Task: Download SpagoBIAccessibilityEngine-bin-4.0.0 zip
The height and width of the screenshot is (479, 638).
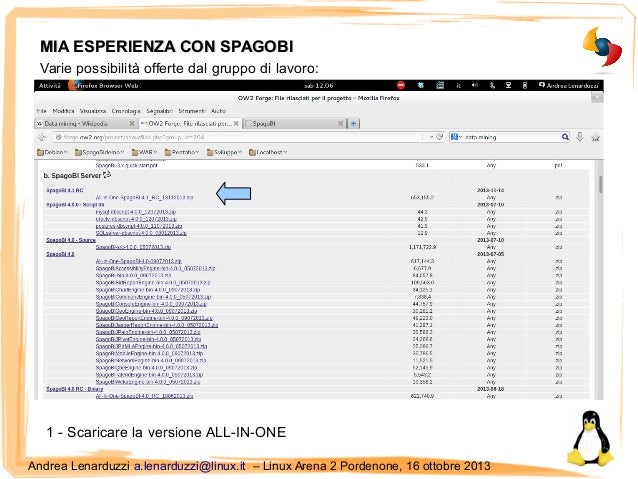Action: click(155, 268)
